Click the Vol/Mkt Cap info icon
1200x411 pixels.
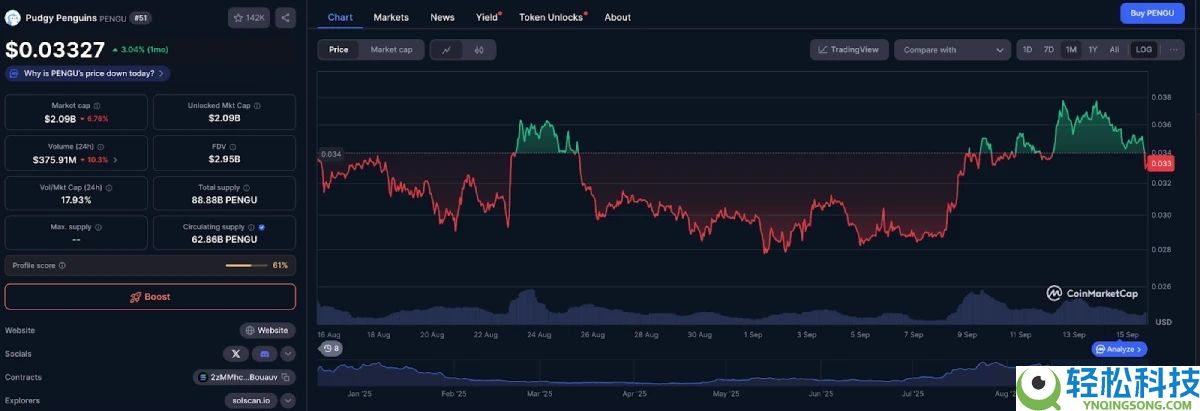pyautogui.click(x=108, y=187)
